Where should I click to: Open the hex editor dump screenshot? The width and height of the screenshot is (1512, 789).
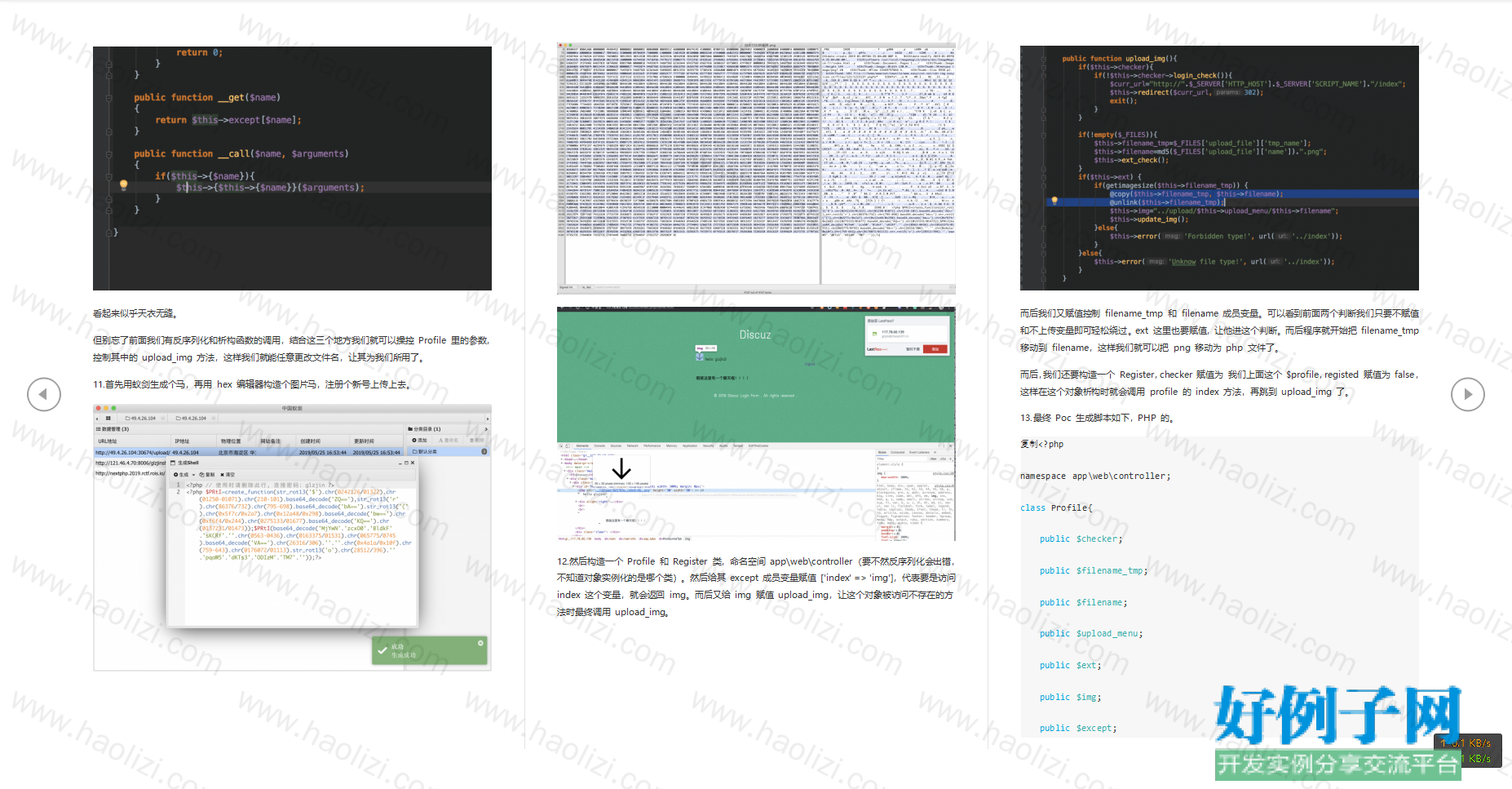(756, 168)
